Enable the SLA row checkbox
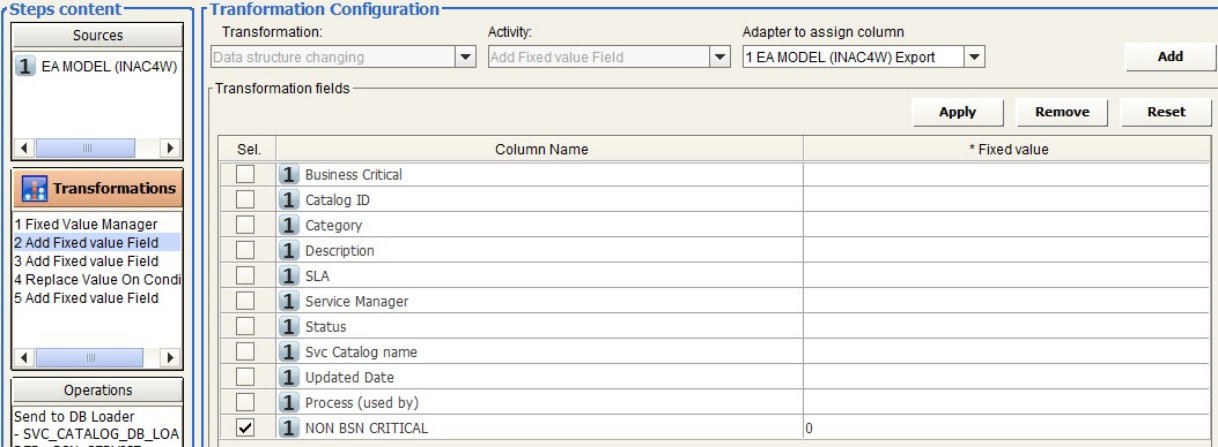The height and width of the screenshot is (447, 1218). [243, 276]
